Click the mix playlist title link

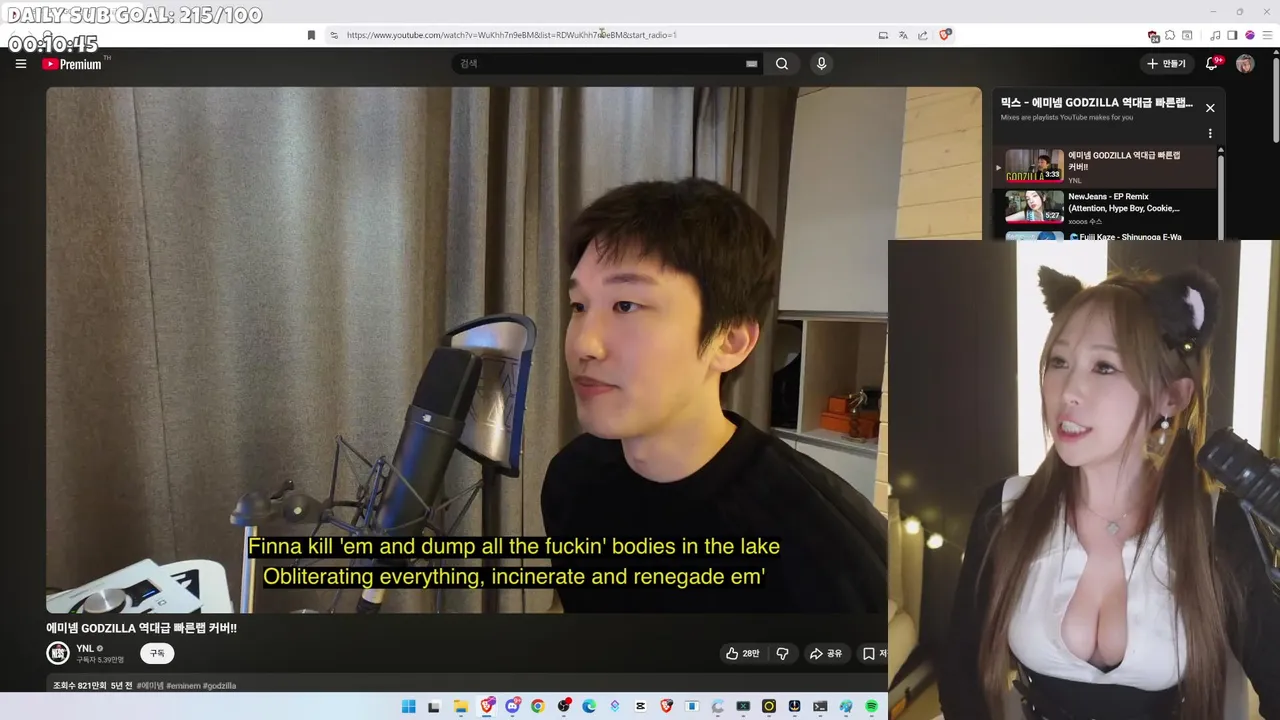pyautogui.click(x=1097, y=103)
